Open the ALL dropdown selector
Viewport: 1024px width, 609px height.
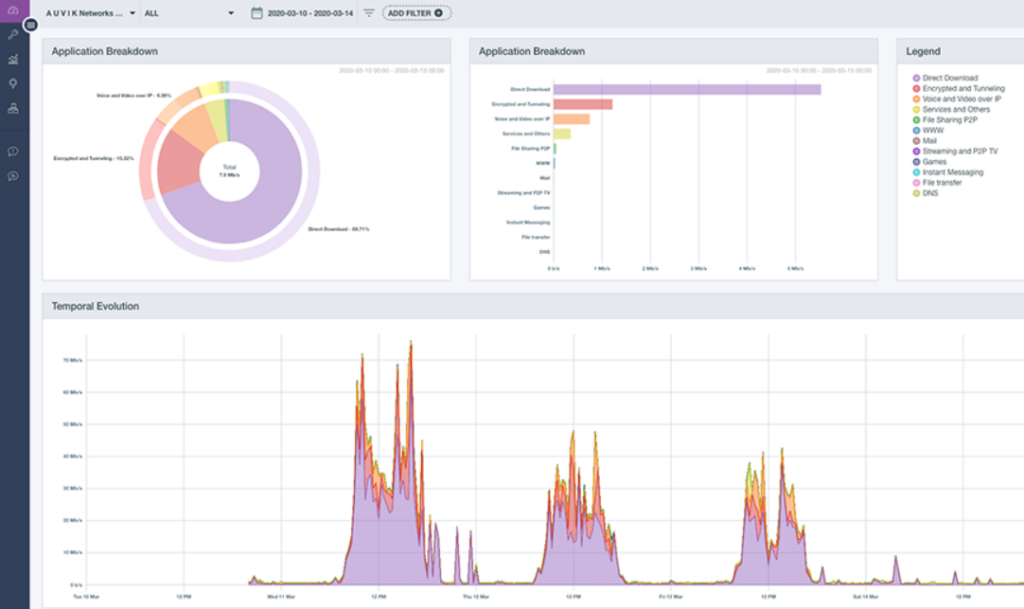click(189, 13)
